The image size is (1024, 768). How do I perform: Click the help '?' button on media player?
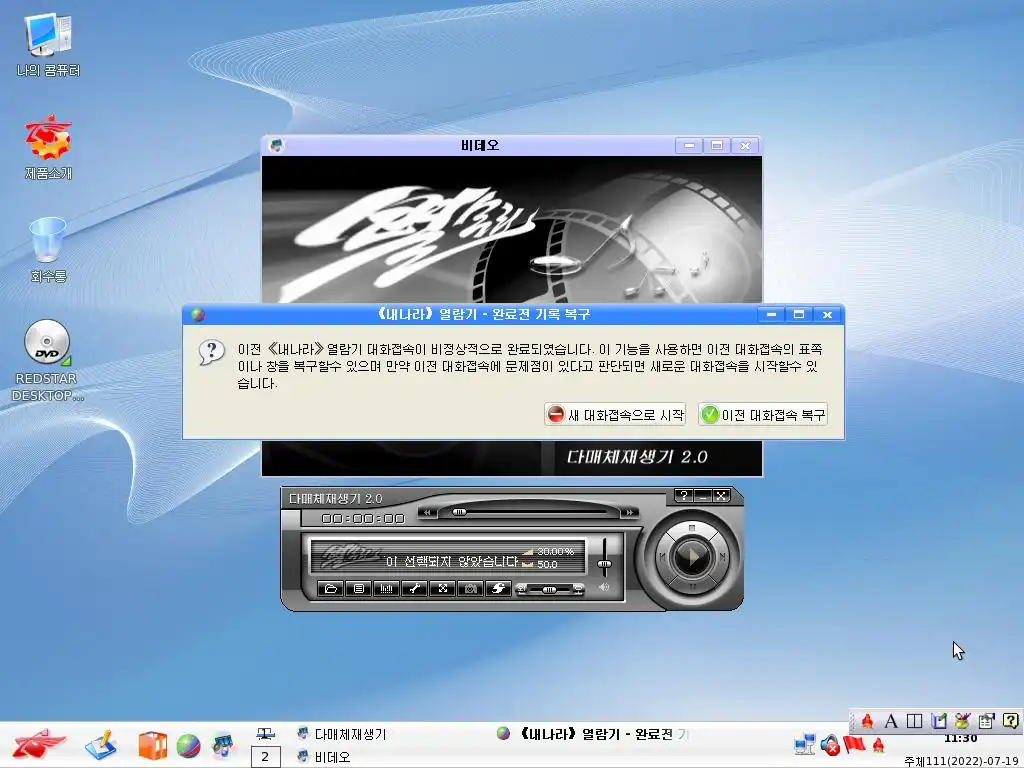683,496
